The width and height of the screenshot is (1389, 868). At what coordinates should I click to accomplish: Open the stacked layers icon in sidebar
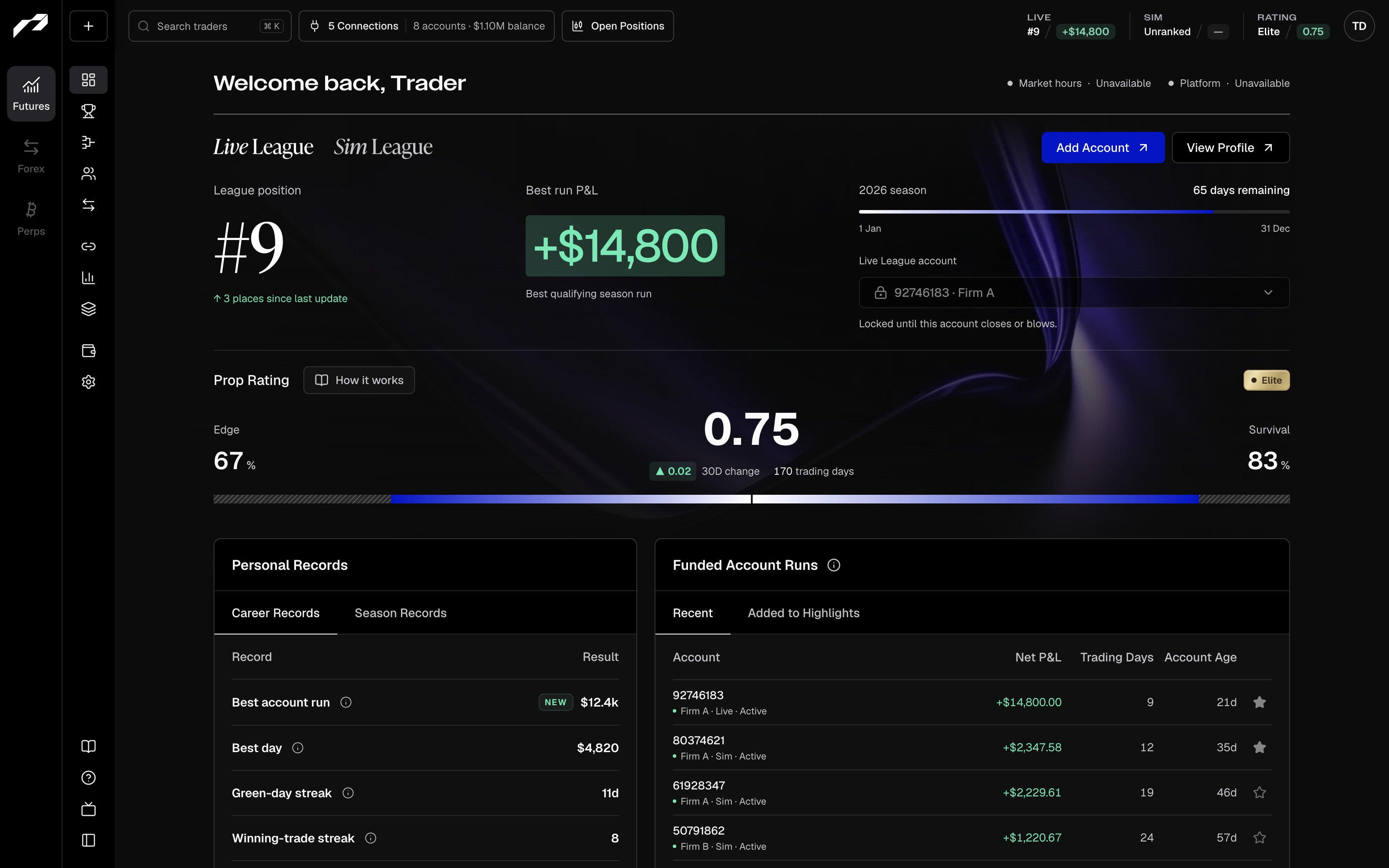pos(89,309)
